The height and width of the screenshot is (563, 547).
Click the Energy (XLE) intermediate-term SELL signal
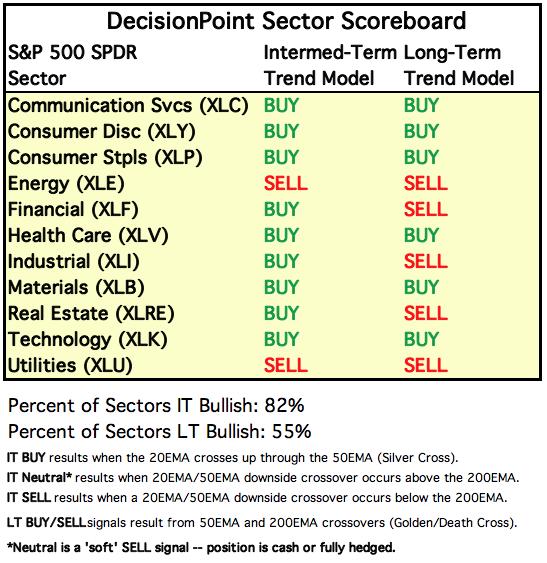[x=286, y=183]
